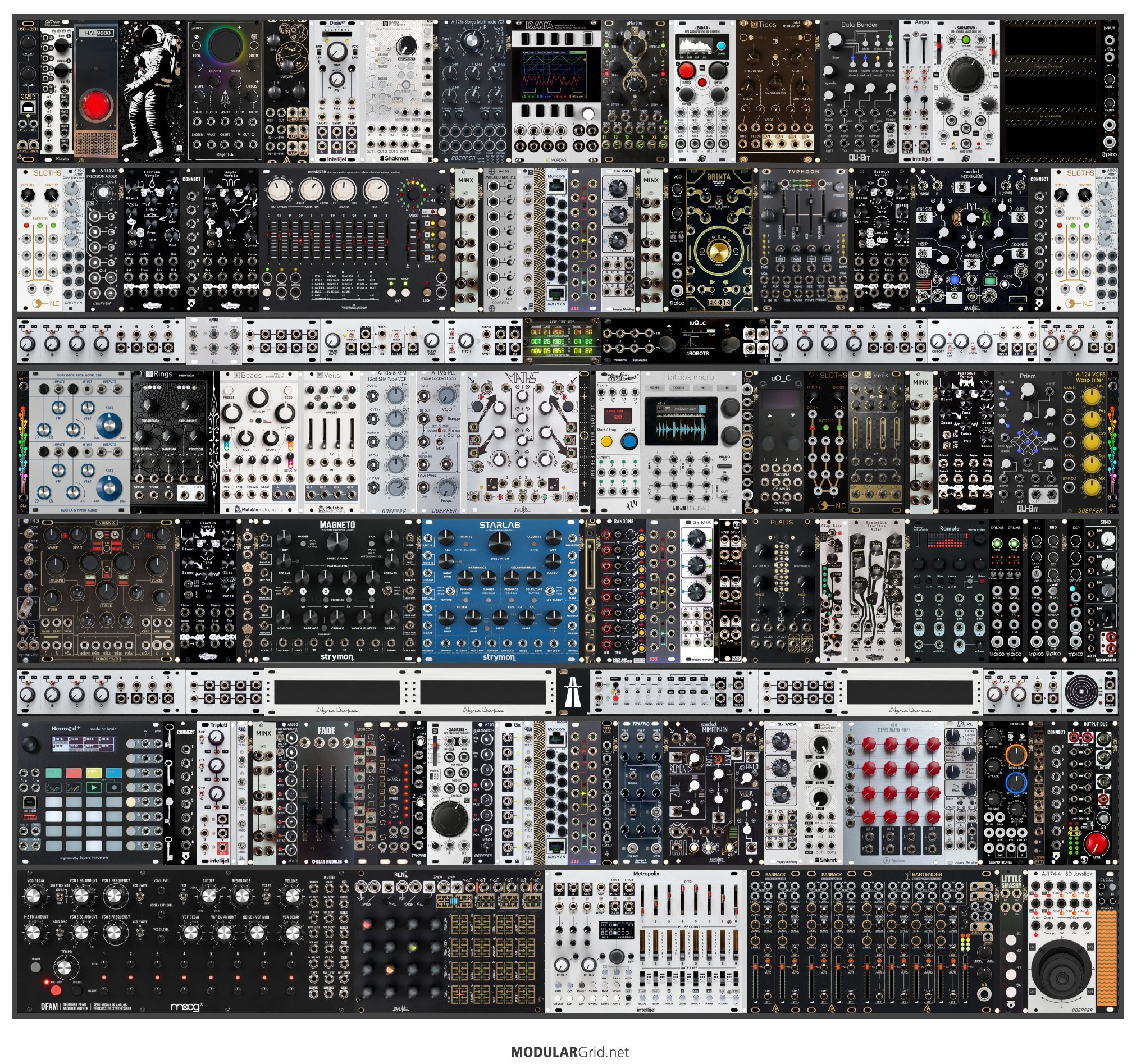This screenshot has height=1064, width=1141.
Task: Click the USB port on the USB-2CH module
Action: tap(27, 107)
